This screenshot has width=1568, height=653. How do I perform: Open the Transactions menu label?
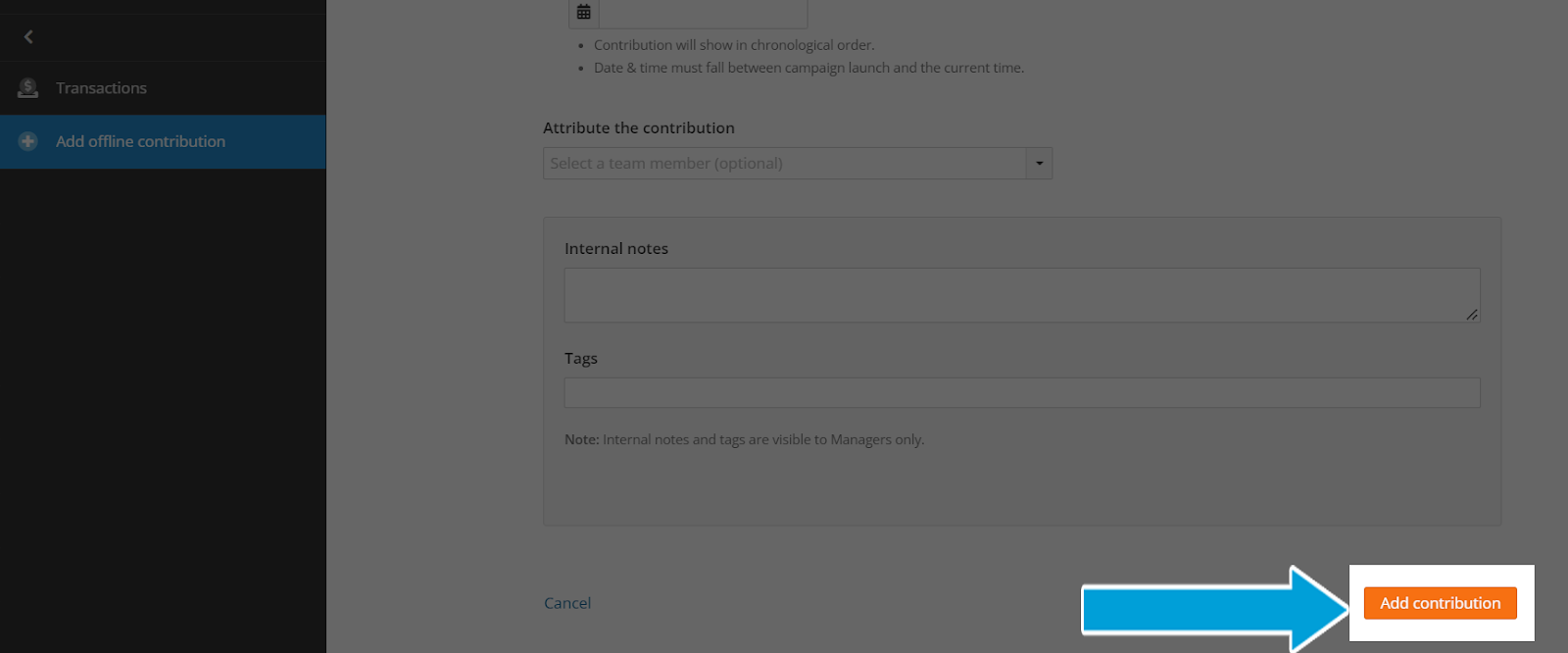[x=101, y=88]
